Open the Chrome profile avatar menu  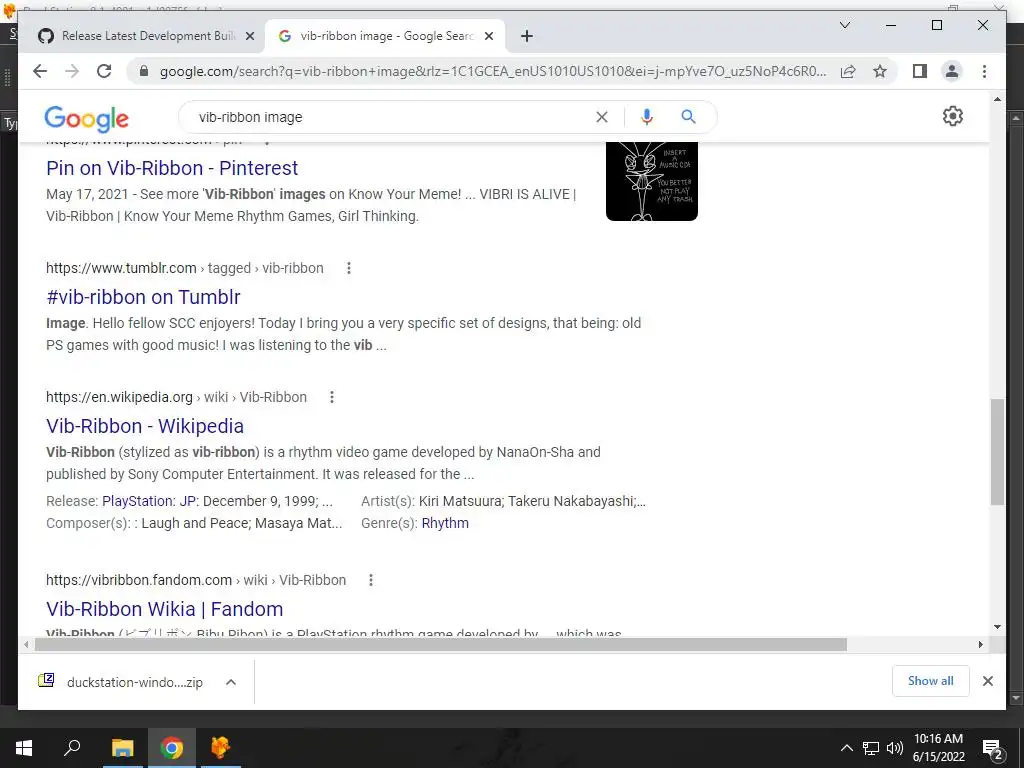pos(952,71)
